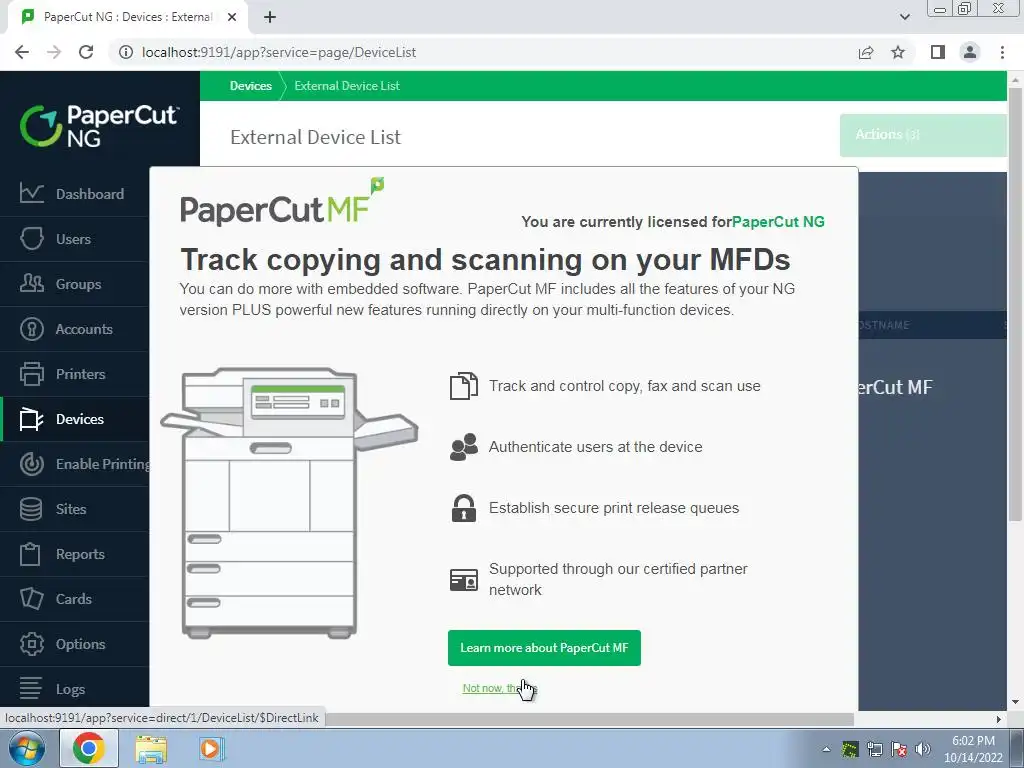The height and width of the screenshot is (768, 1024).
Task: Open media player taskbar icon
Action: 210,748
